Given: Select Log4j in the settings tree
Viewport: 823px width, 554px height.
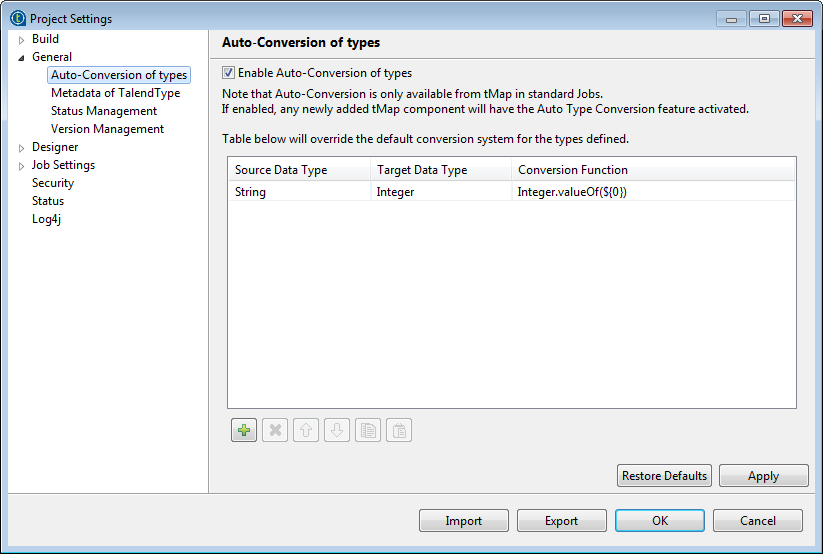Looking at the screenshot, I should click(x=47, y=219).
